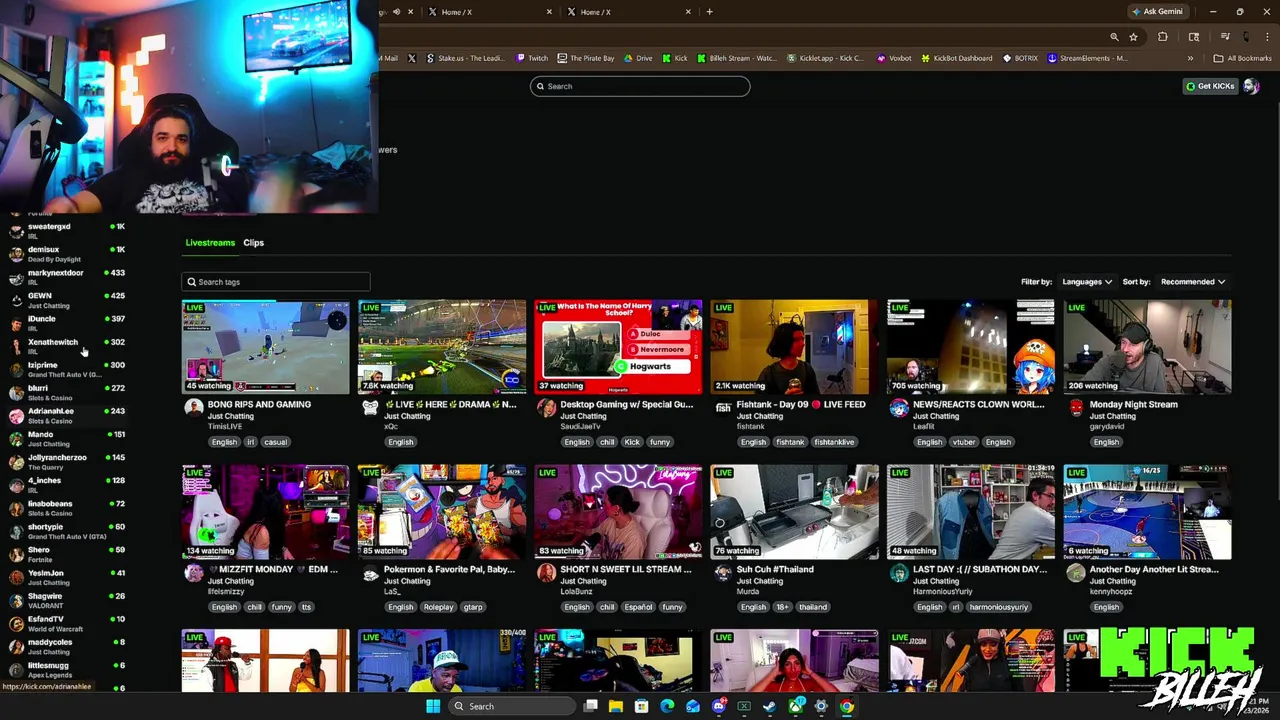Open MIZZFIT MONDAY stream title

pyautogui.click(x=273, y=570)
